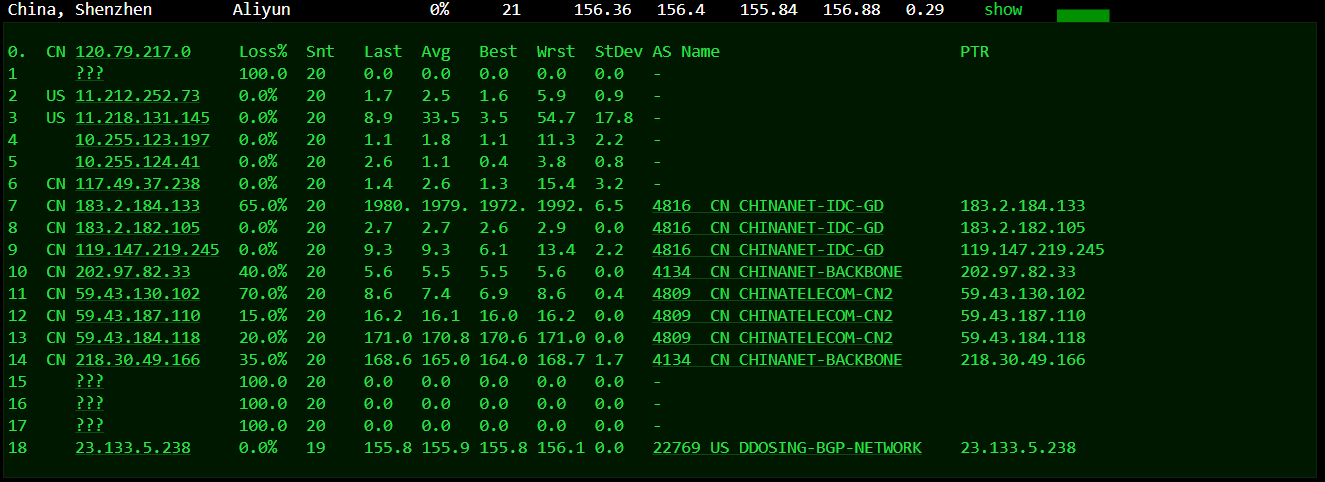Open IP link 117.49.37.238
Image resolution: width=1325 pixels, height=482 pixels.
pyautogui.click(x=137, y=184)
